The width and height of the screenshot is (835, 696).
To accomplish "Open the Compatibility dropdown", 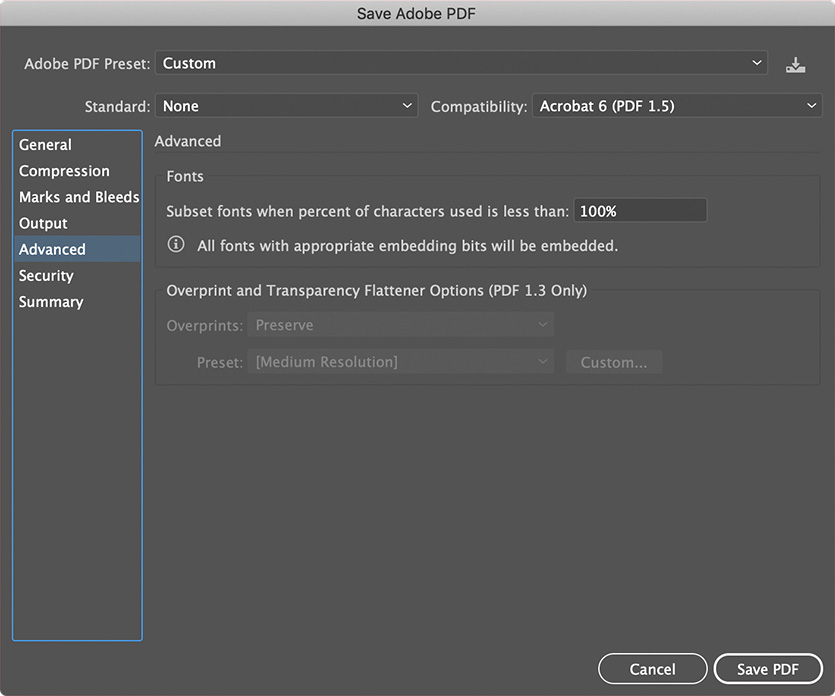I will [x=677, y=106].
